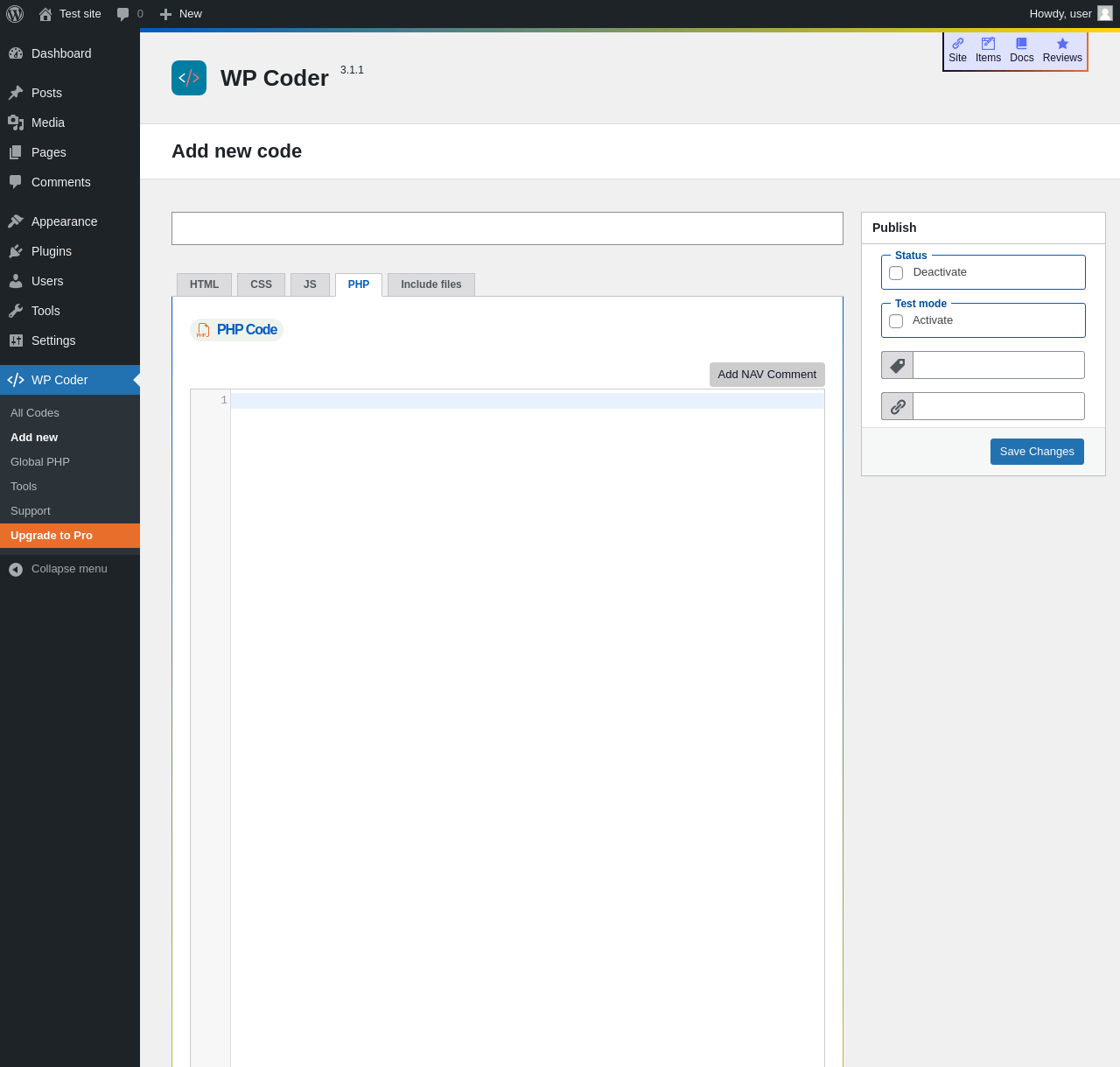Image resolution: width=1120 pixels, height=1067 pixels.
Task: Click line 1 in the PHP code editor
Action: [x=528, y=401]
